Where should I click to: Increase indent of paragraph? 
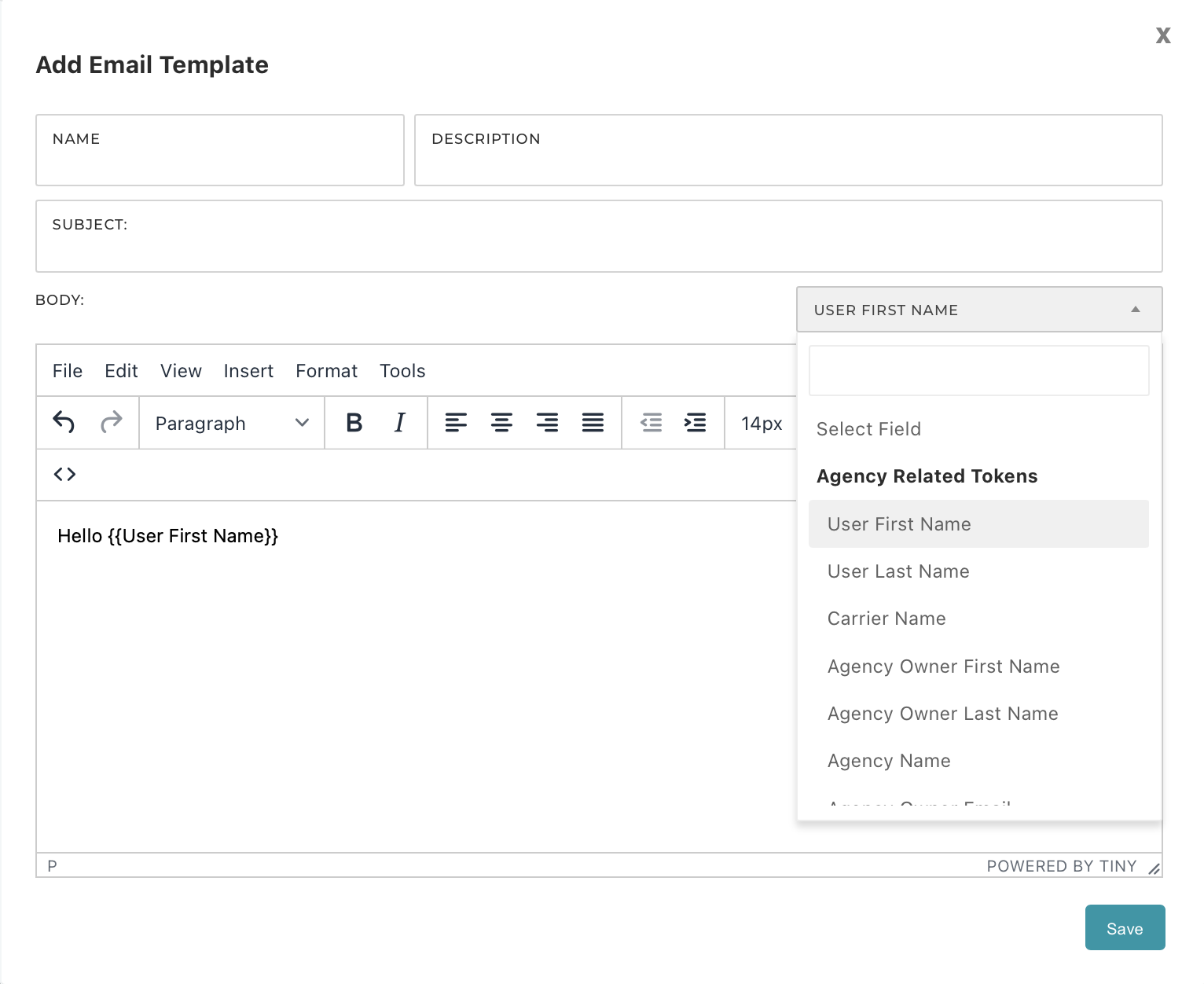(696, 423)
